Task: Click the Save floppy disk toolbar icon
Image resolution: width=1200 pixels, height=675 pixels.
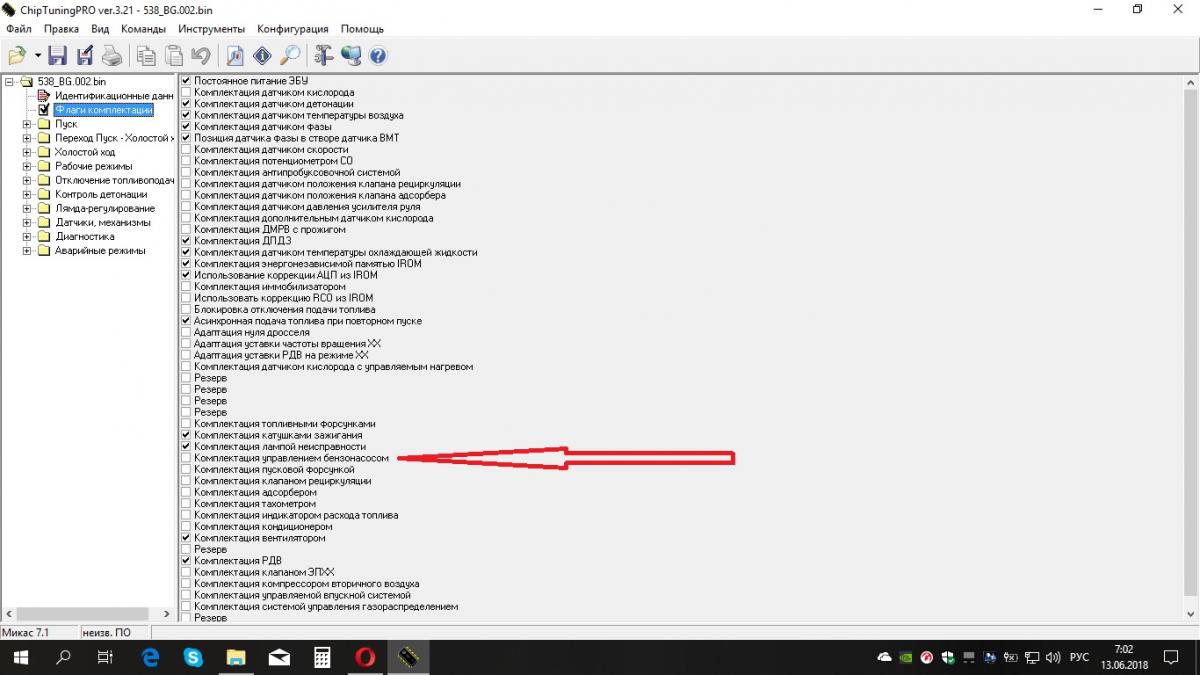Action: click(57, 56)
